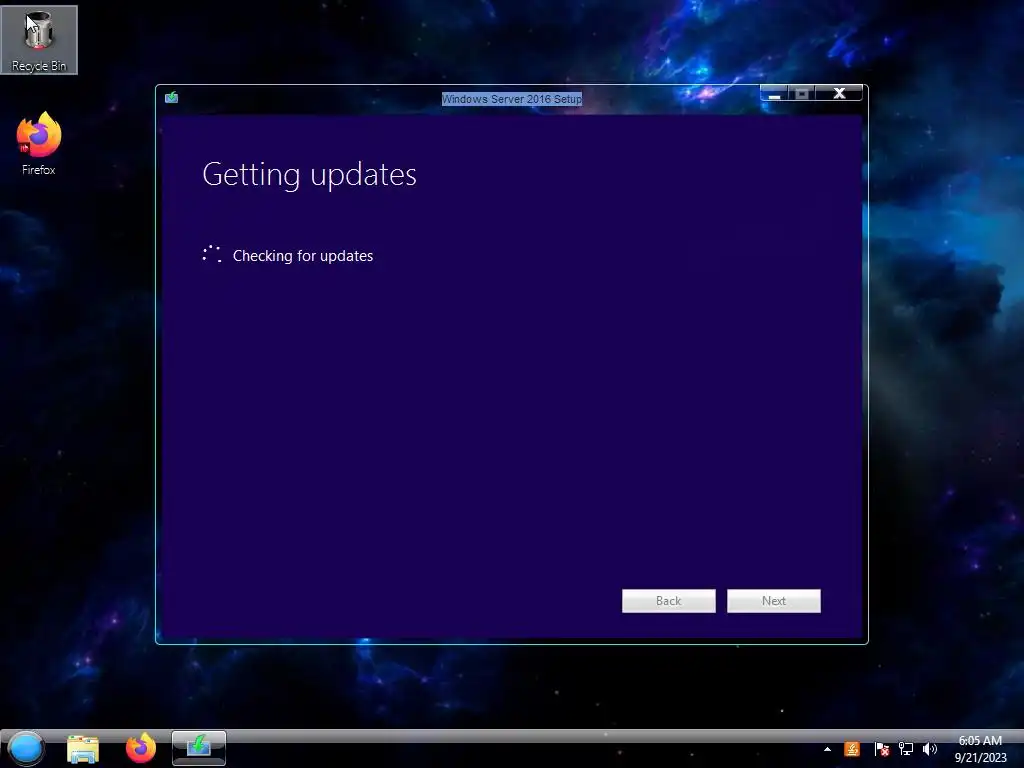Open the Java update tray icon
1024x768 pixels.
point(852,749)
